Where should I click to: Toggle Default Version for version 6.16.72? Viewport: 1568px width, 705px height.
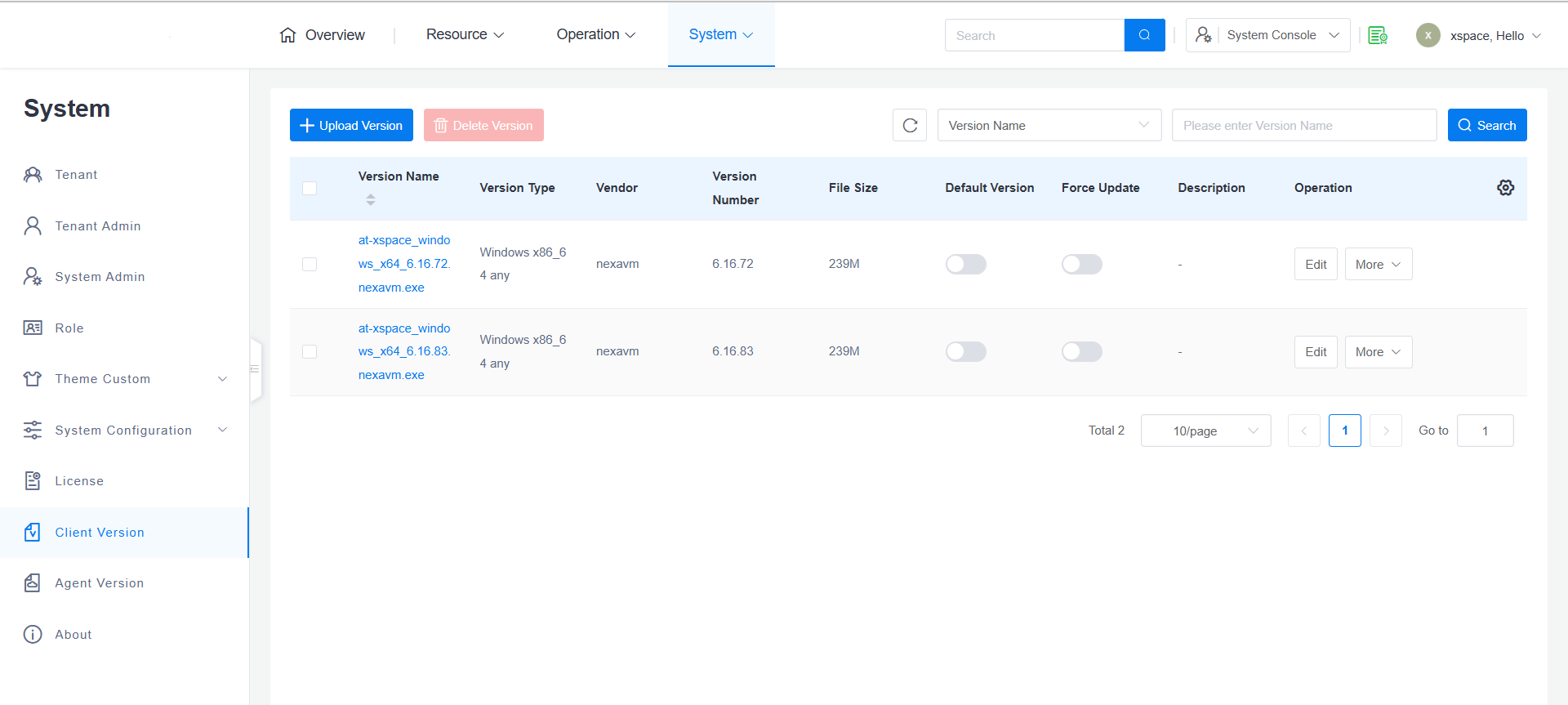pyautogui.click(x=965, y=264)
